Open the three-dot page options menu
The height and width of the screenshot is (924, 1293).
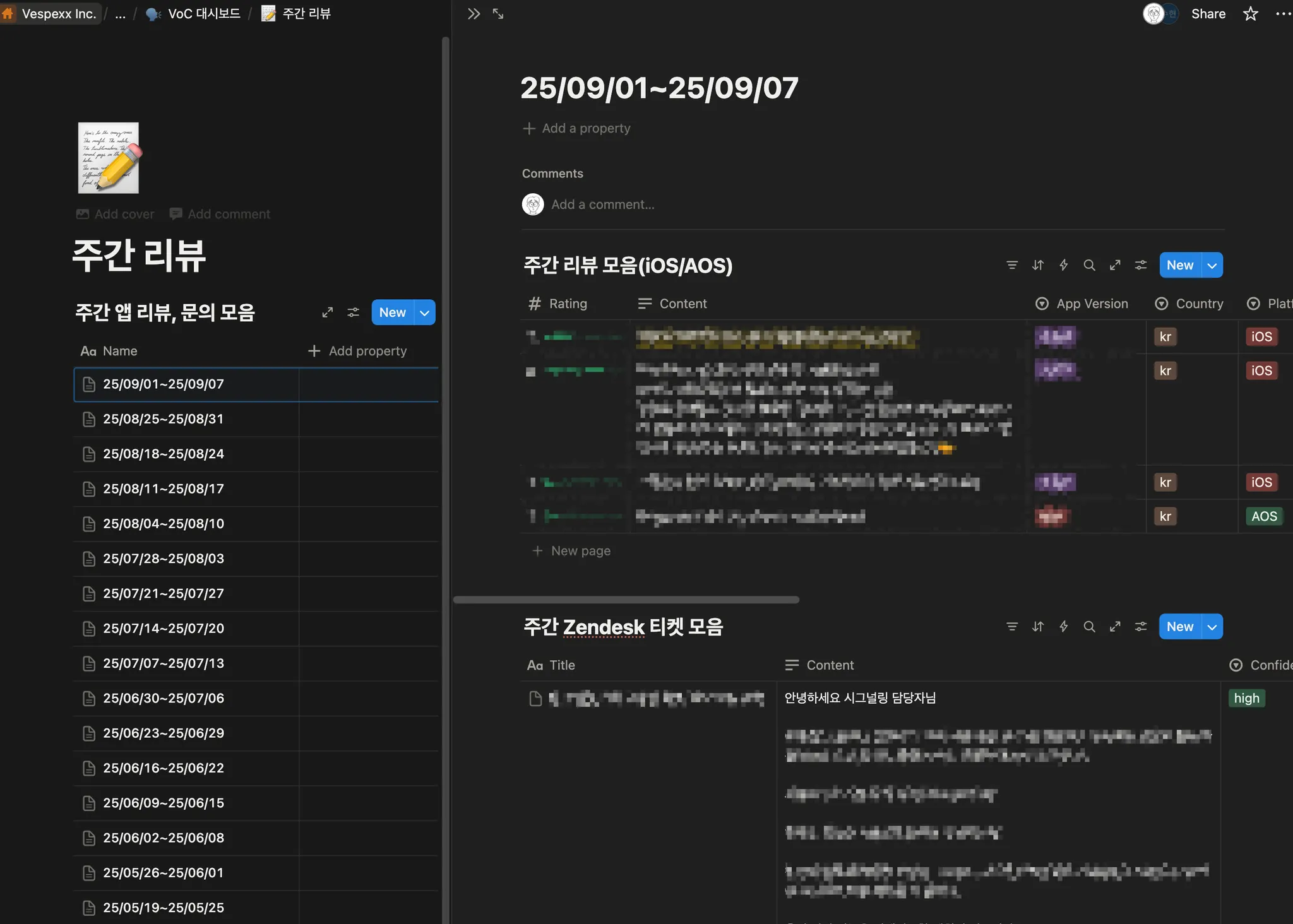(x=1283, y=14)
